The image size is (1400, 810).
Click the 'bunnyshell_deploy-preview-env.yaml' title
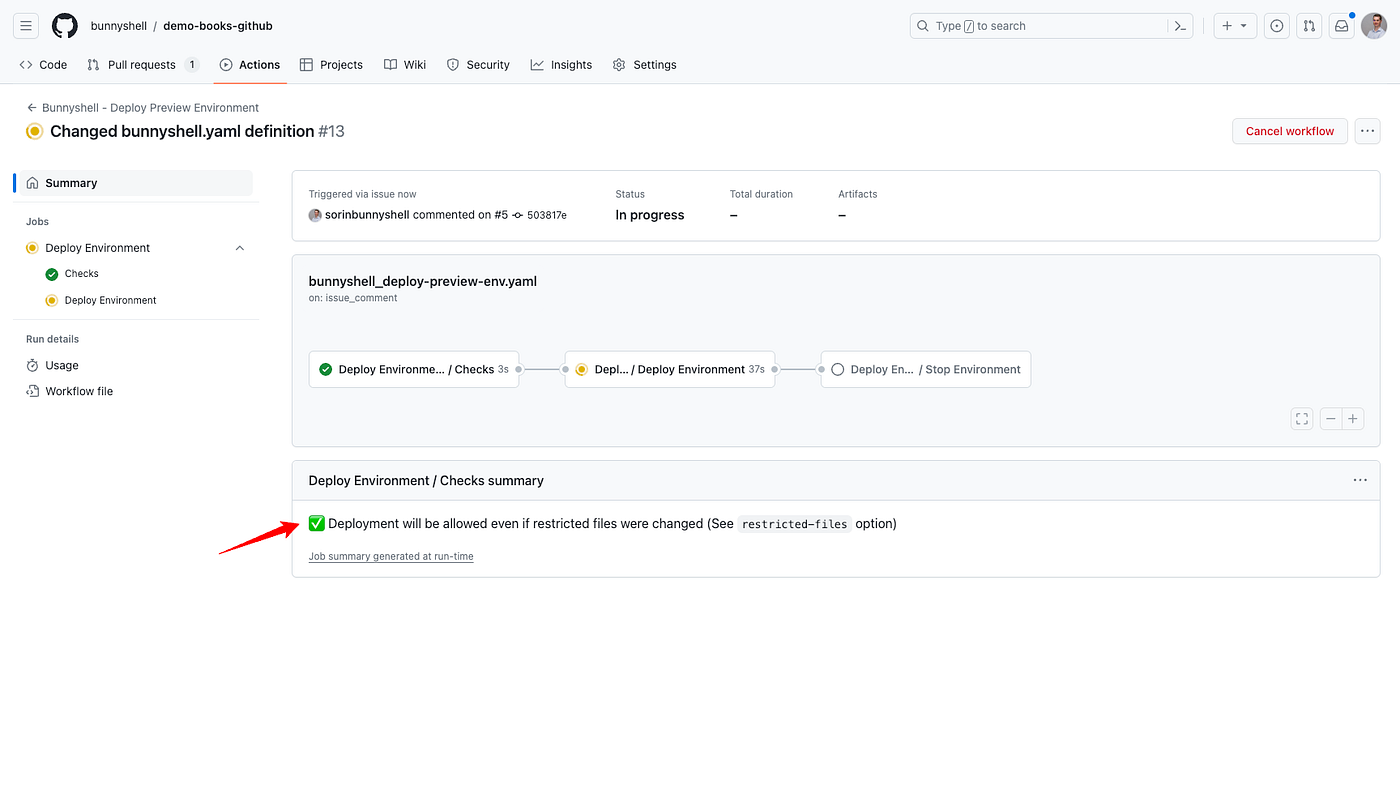[423, 281]
